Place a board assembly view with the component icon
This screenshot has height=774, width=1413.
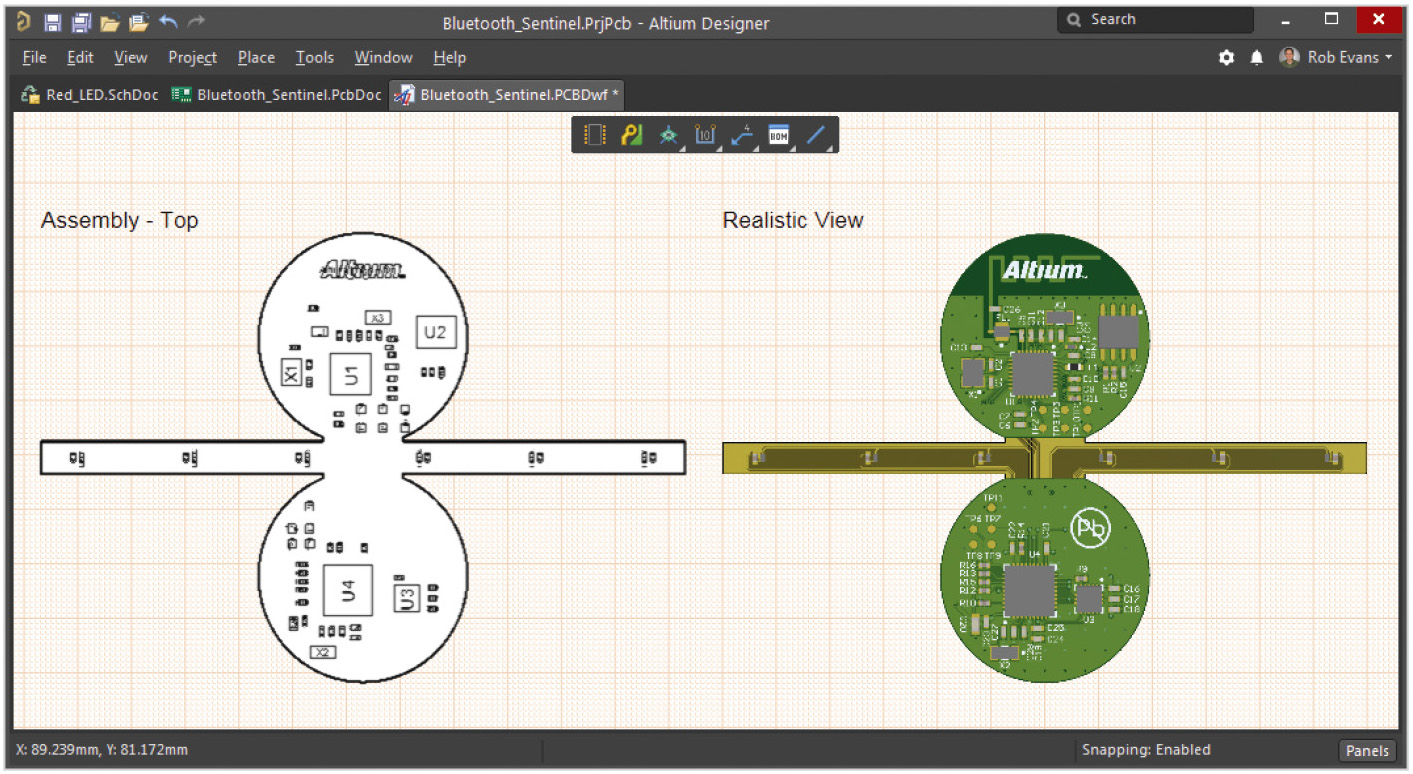tap(595, 135)
